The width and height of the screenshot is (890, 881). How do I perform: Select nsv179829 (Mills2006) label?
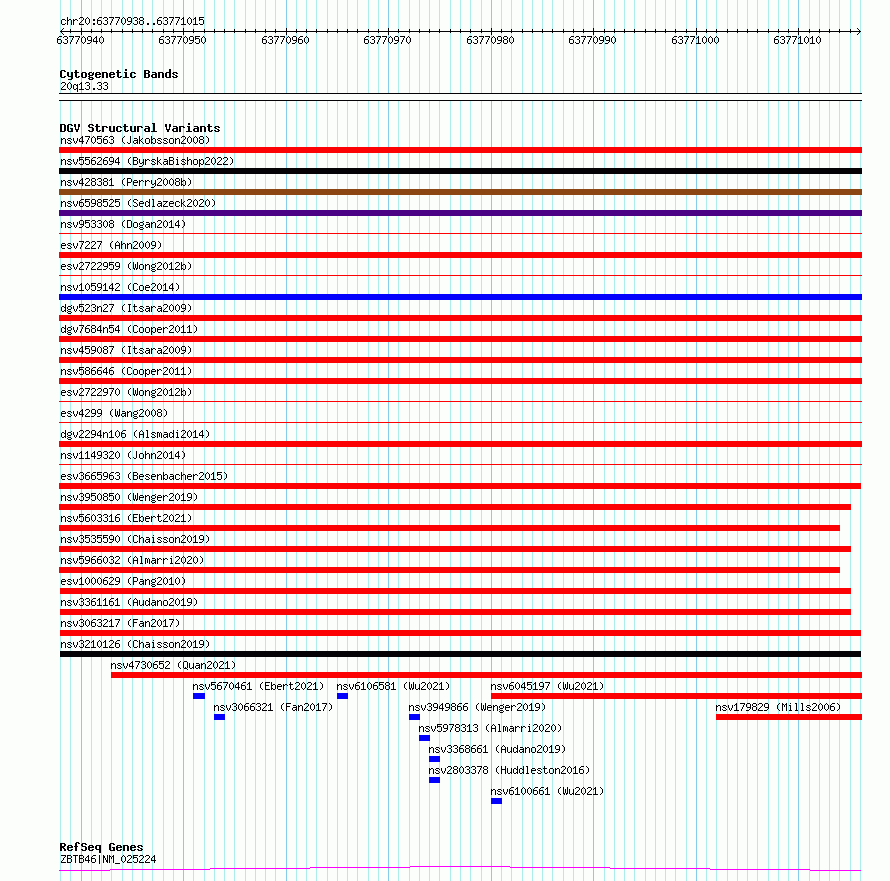pos(778,707)
